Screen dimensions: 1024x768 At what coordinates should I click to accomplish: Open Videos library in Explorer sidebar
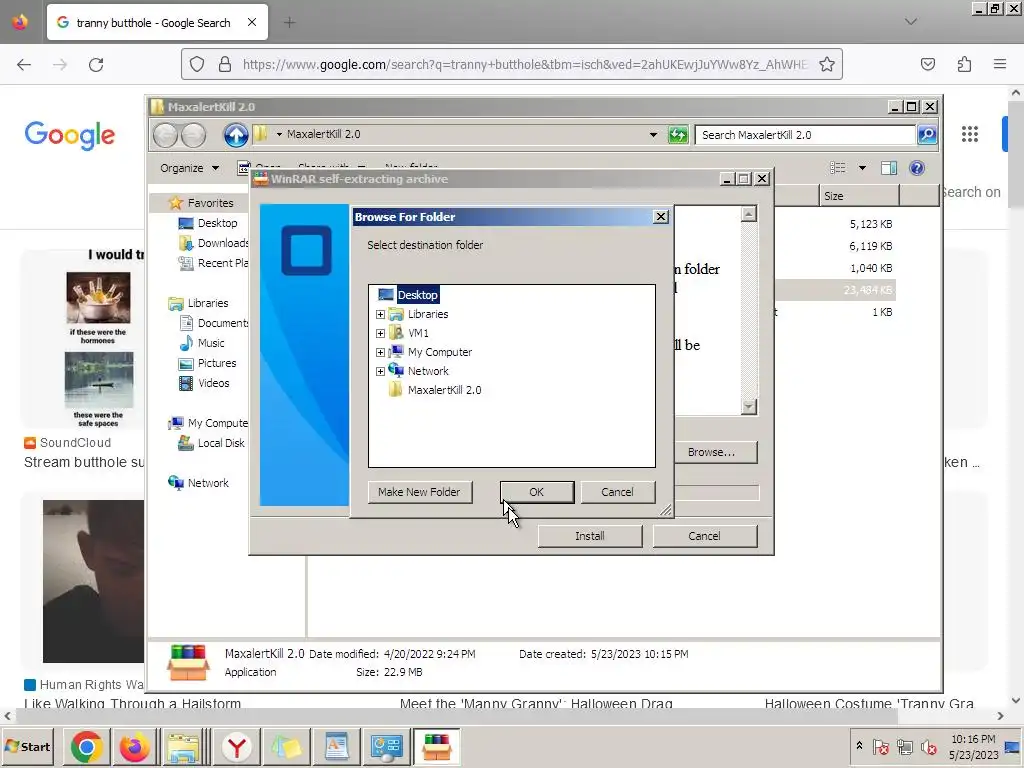(x=213, y=383)
